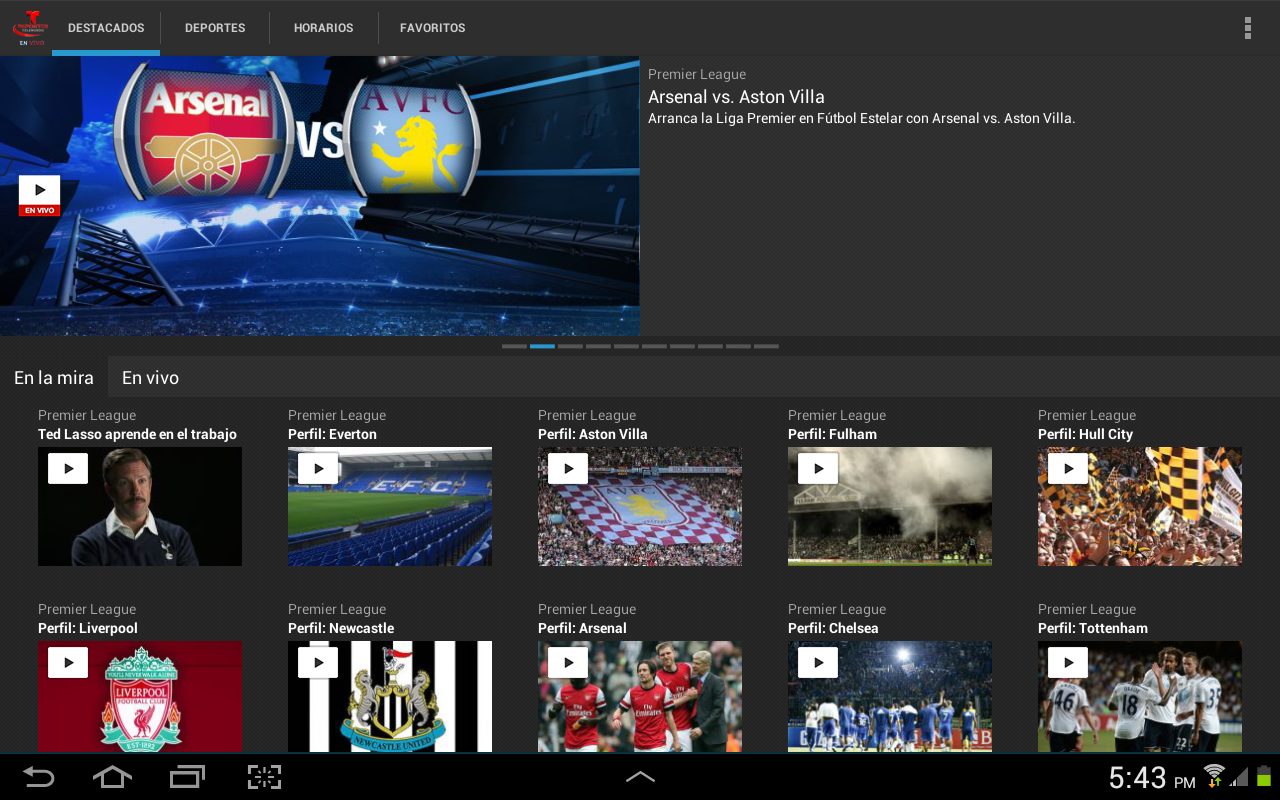The height and width of the screenshot is (800, 1280).
Task: Play the Perfil: Everton video
Action: tap(318, 468)
